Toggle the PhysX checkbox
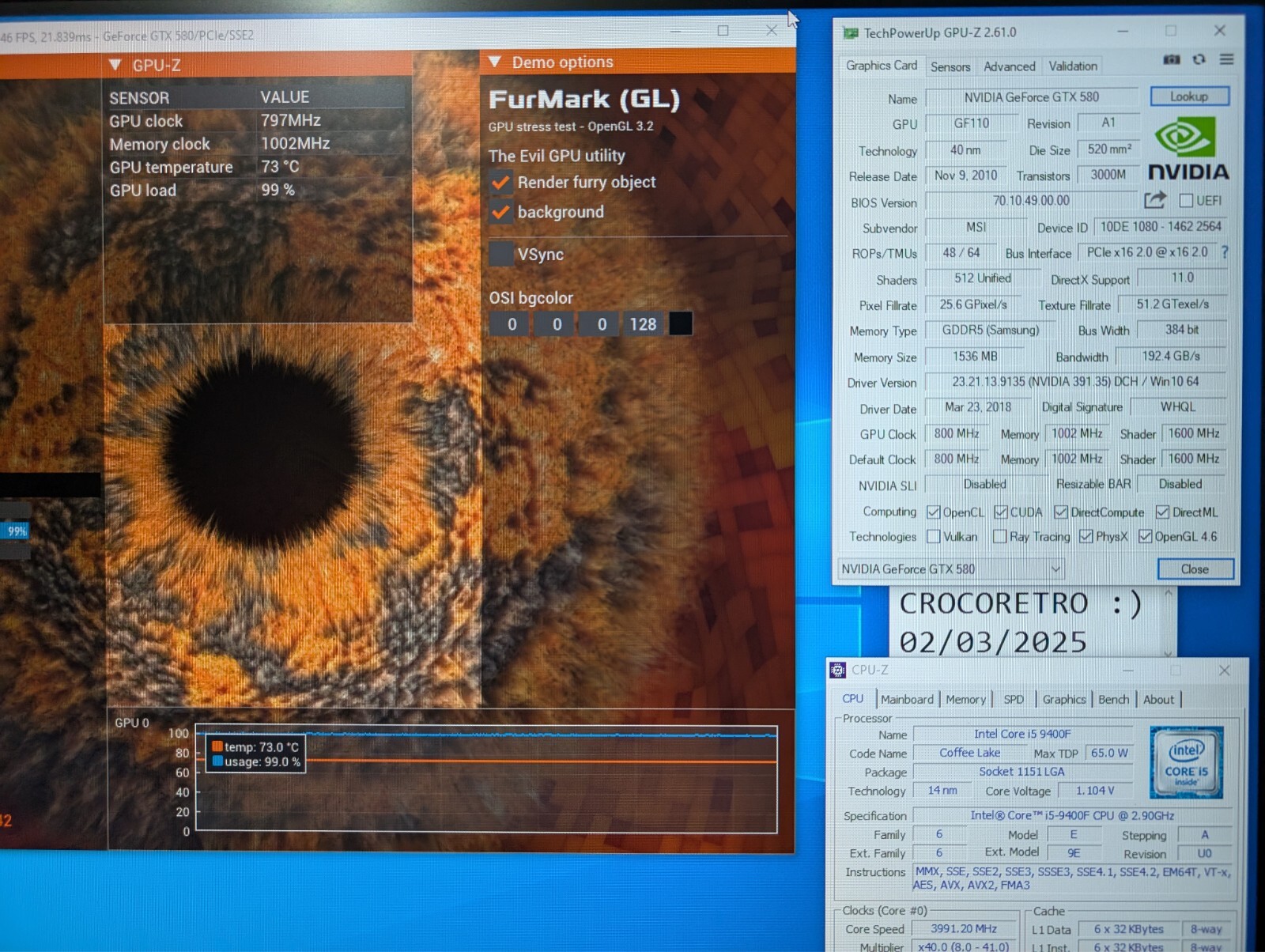The image size is (1265, 952). 1086,537
